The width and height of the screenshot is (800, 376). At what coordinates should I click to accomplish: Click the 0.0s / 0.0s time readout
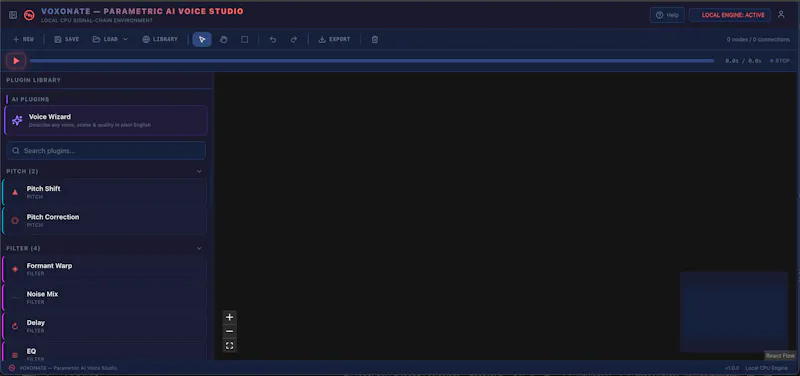[x=743, y=61]
